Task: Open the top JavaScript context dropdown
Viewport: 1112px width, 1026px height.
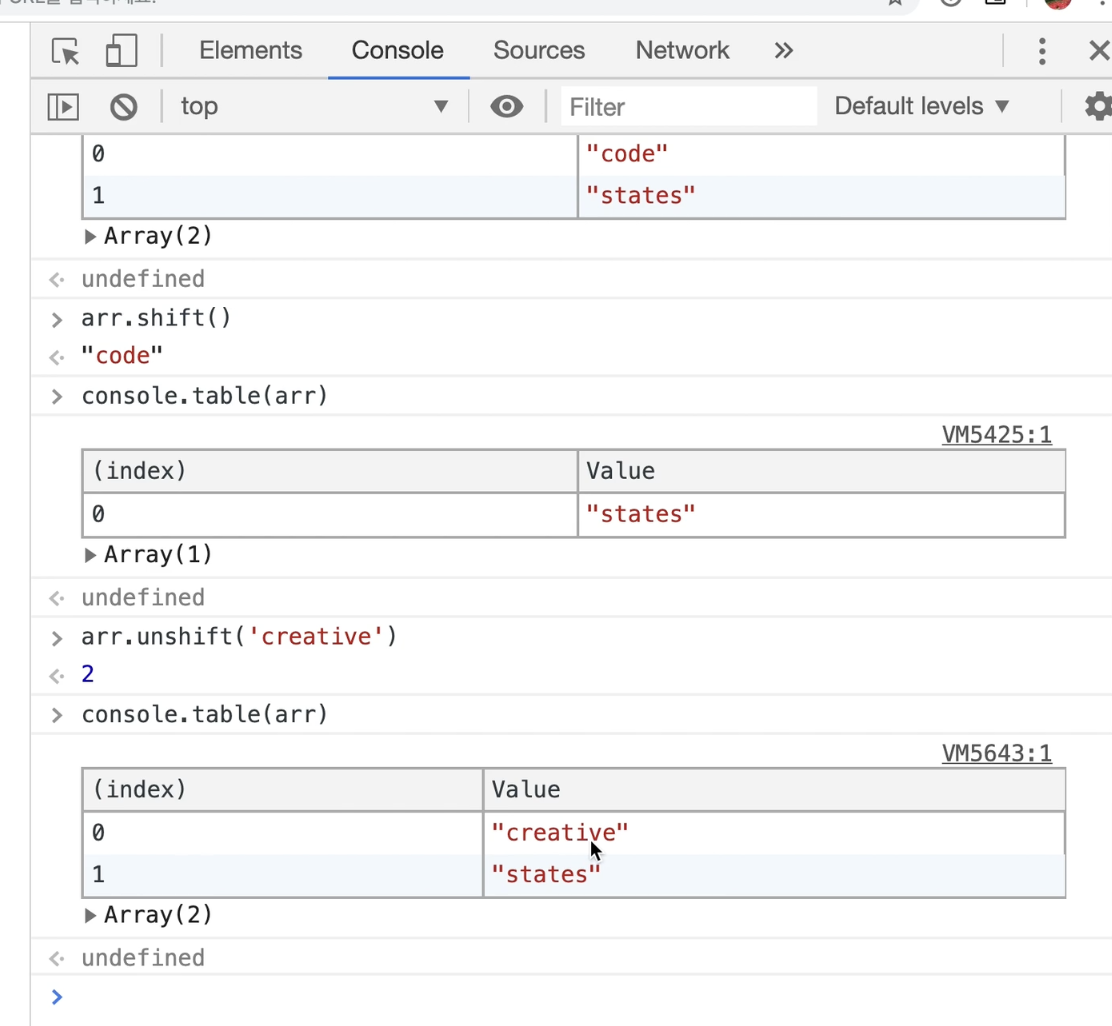Action: pos(314,106)
